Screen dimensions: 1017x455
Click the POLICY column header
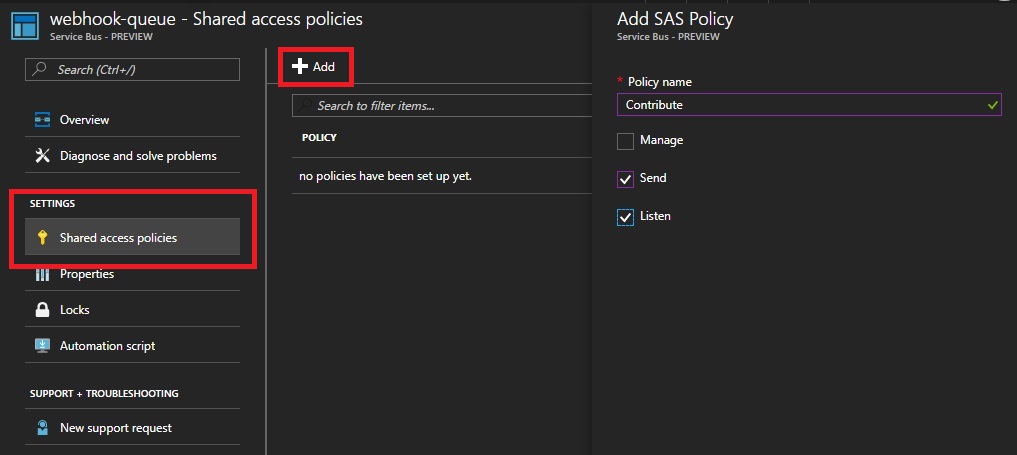pyautogui.click(x=319, y=137)
